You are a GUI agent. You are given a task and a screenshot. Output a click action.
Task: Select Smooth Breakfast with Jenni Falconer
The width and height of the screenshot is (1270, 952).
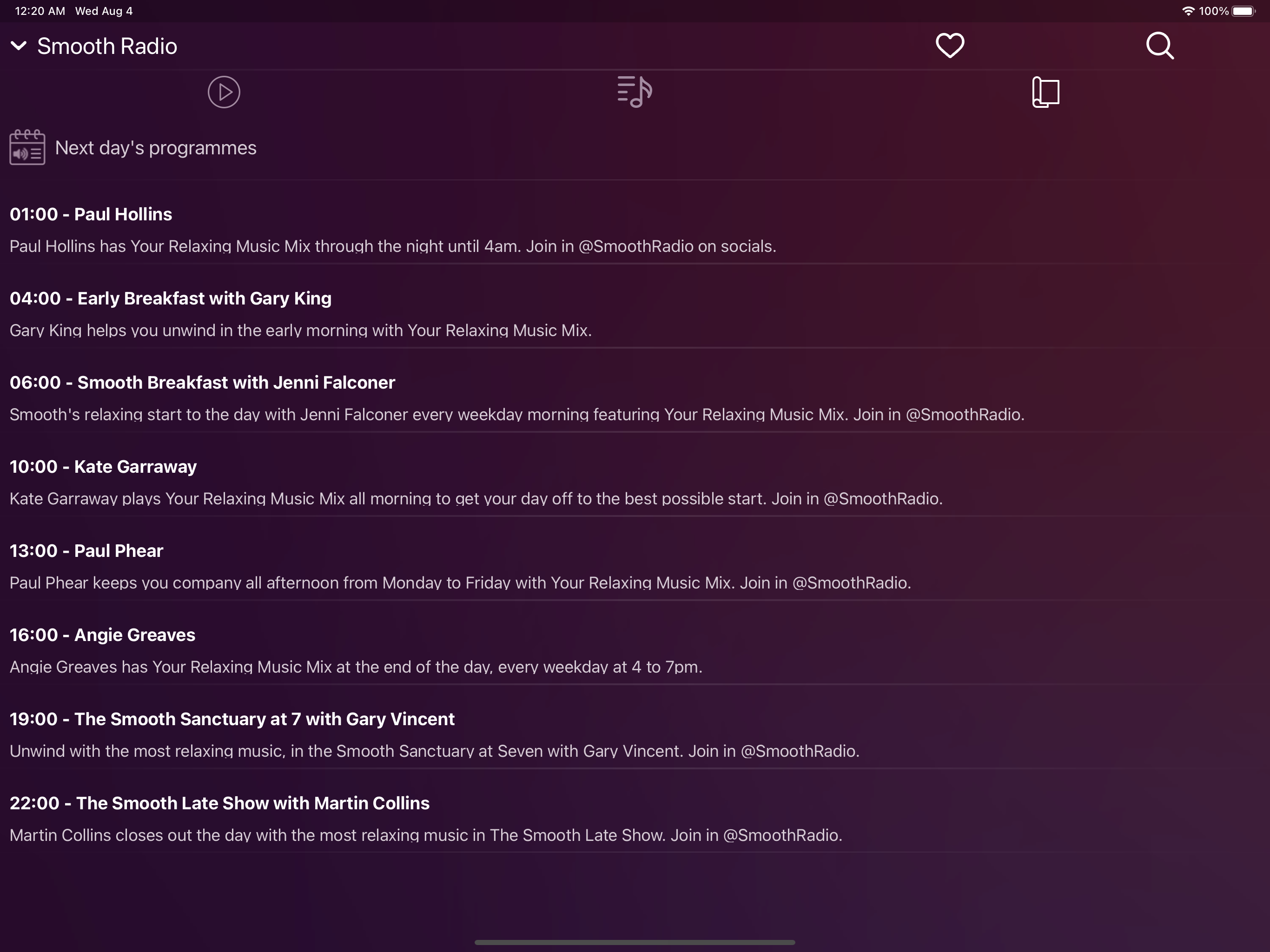coord(202,383)
